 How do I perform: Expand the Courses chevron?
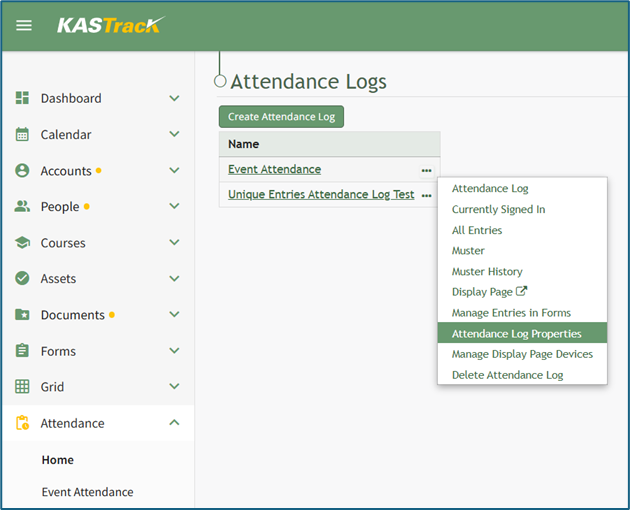click(x=174, y=243)
